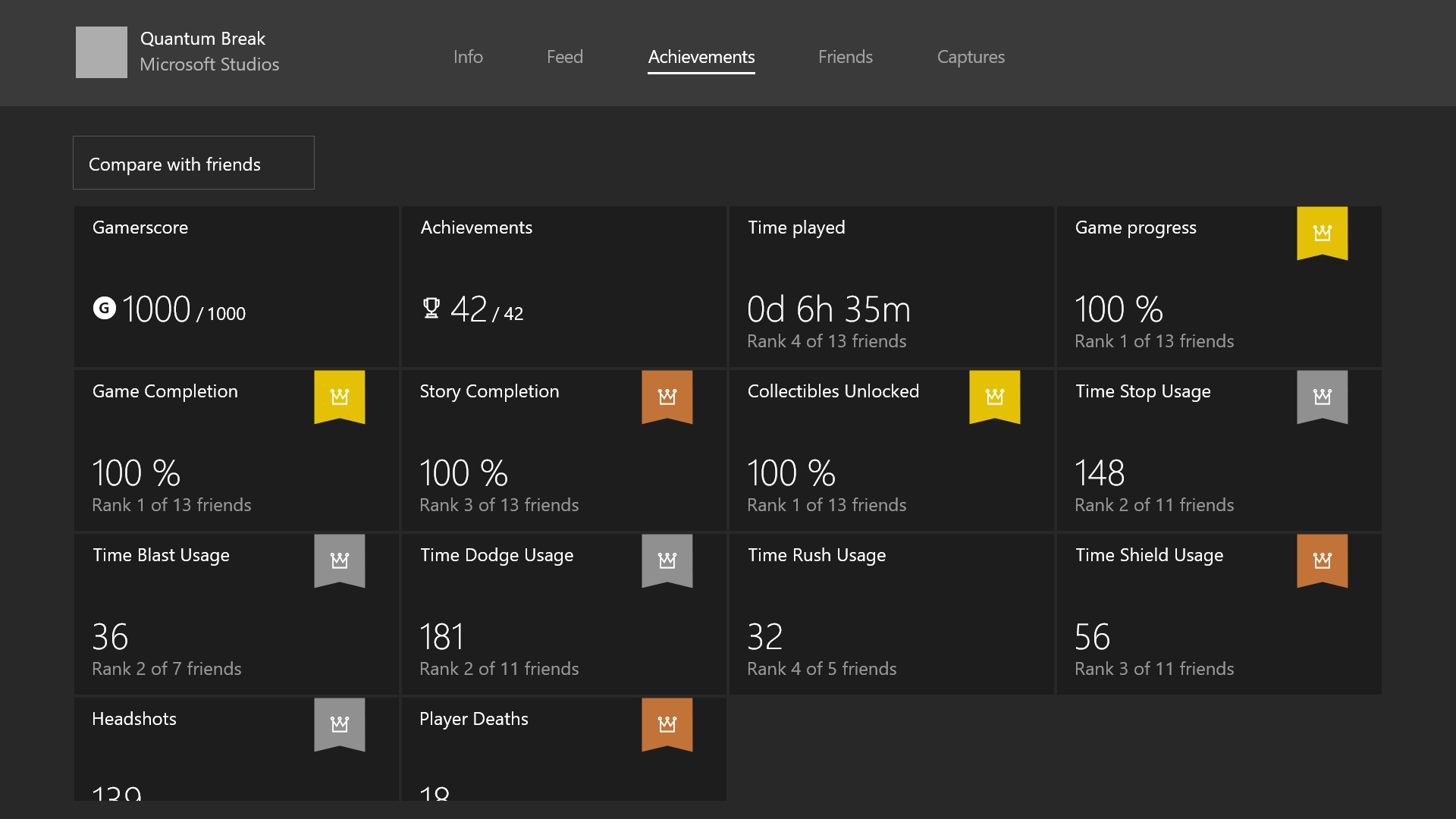Click the bronze crown badge on Story Completion
The height and width of the screenshot is (819, 1456).
click(x=667, y=397)
